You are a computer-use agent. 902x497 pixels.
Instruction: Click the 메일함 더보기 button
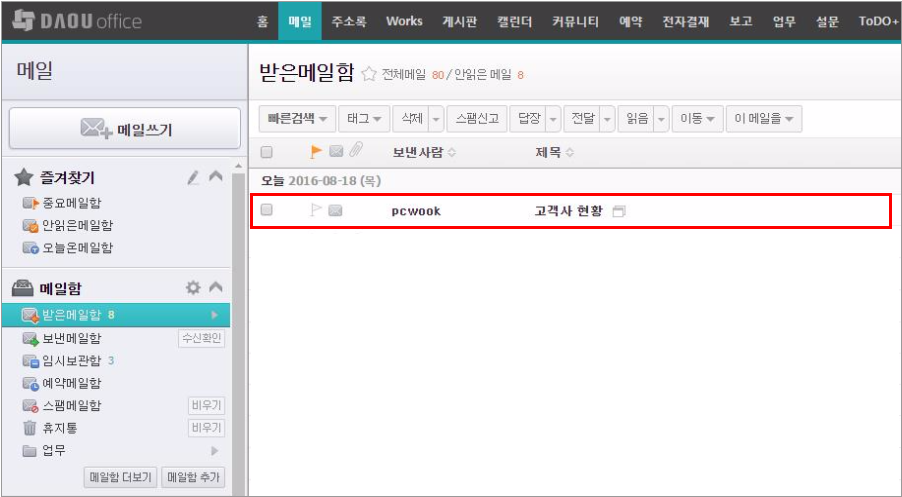[121, 477]
